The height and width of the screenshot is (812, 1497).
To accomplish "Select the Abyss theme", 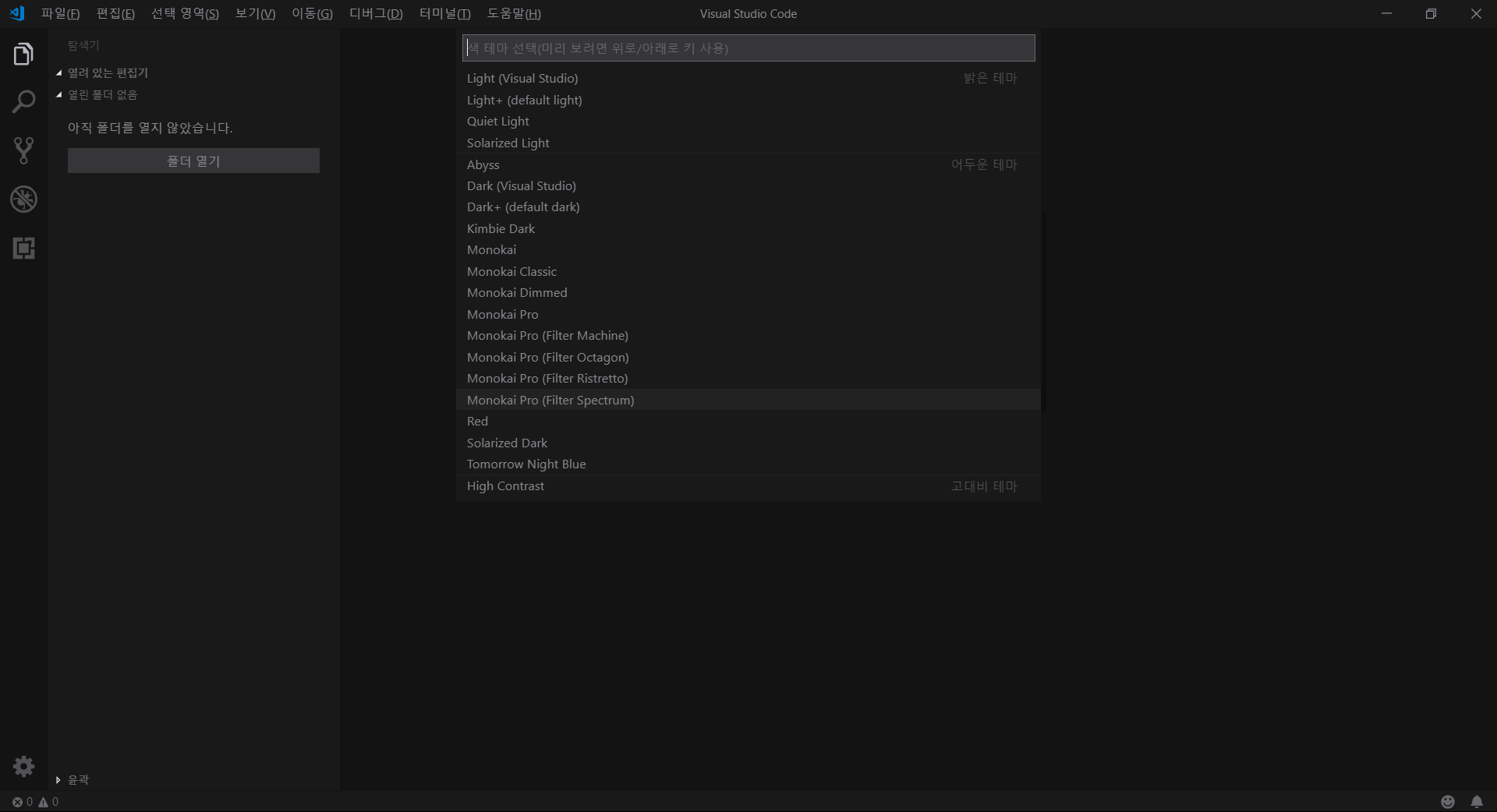I will coord(748,164).
